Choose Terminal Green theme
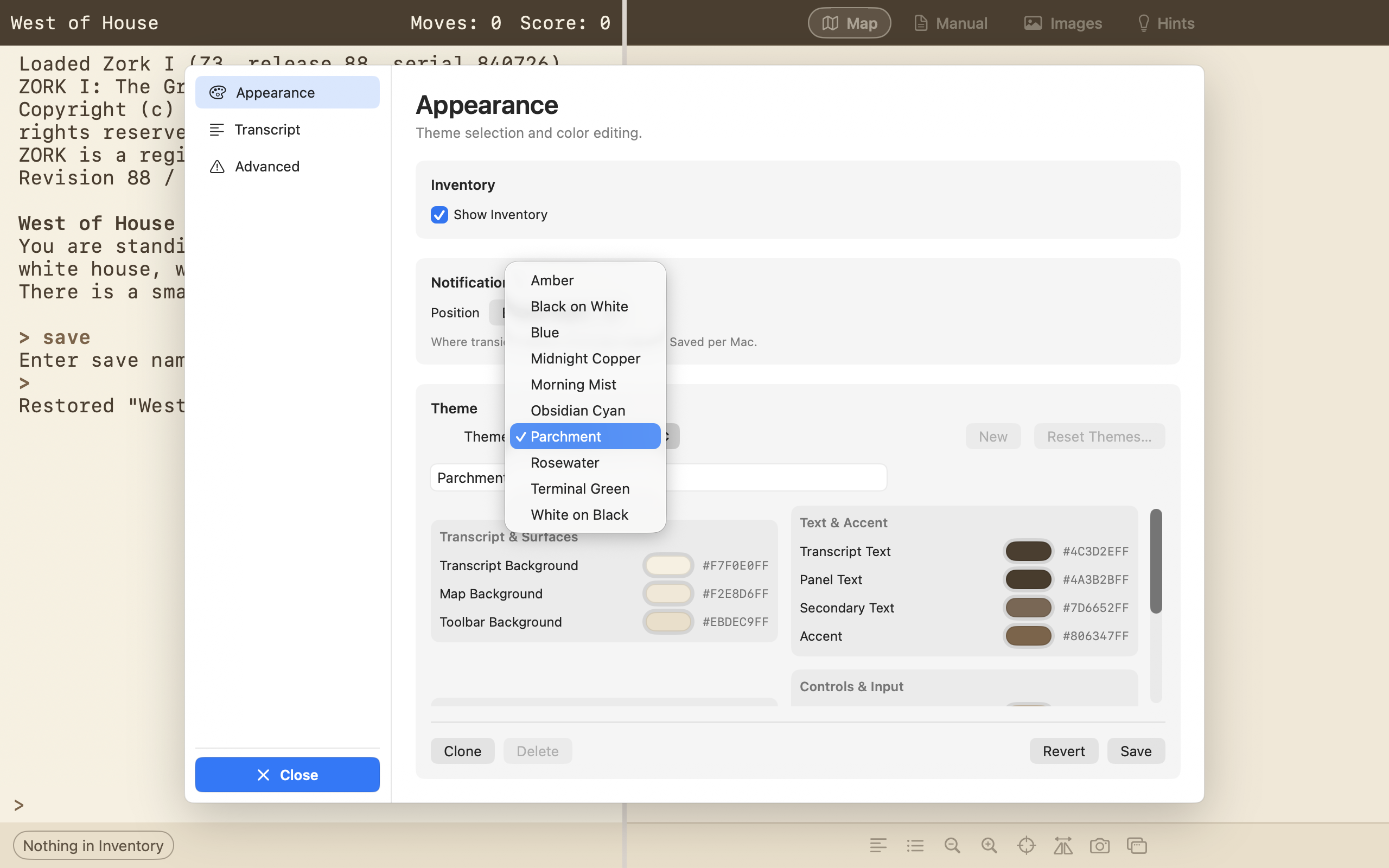 pyautogui.click(x=585, y=489)
